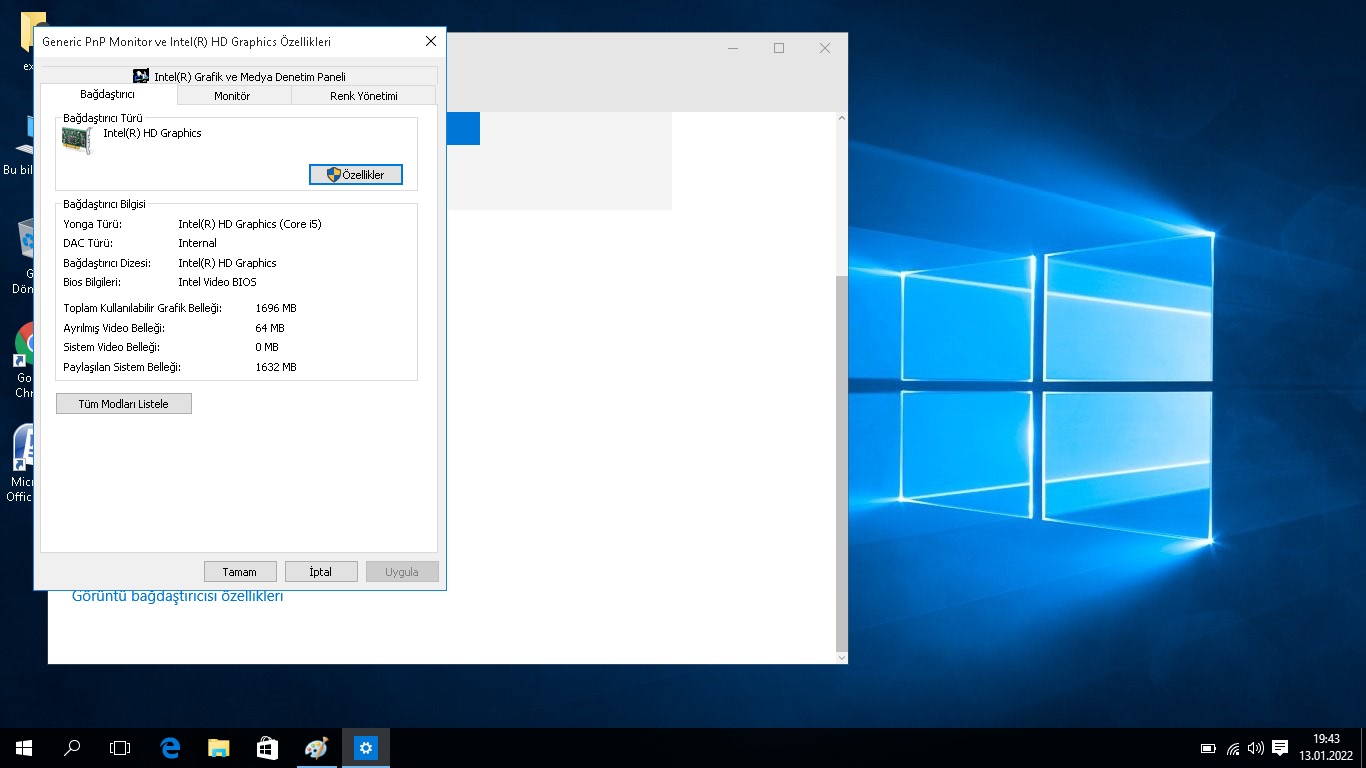This screenshot has height=768, width=1366.
Task: Click the Settings gear taskbar icon
Action: (x=366, y=748)
